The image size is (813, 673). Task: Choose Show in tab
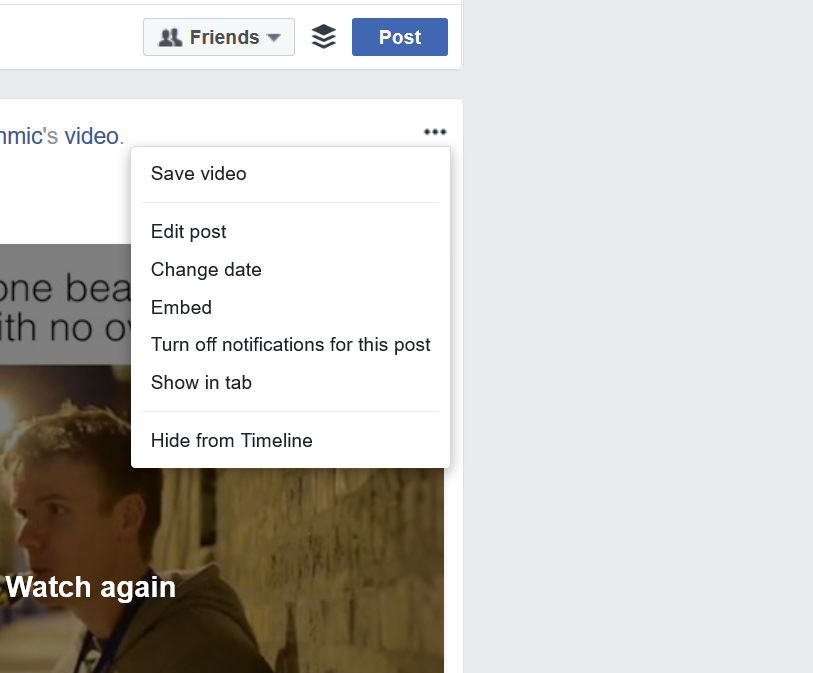(201, 383)
